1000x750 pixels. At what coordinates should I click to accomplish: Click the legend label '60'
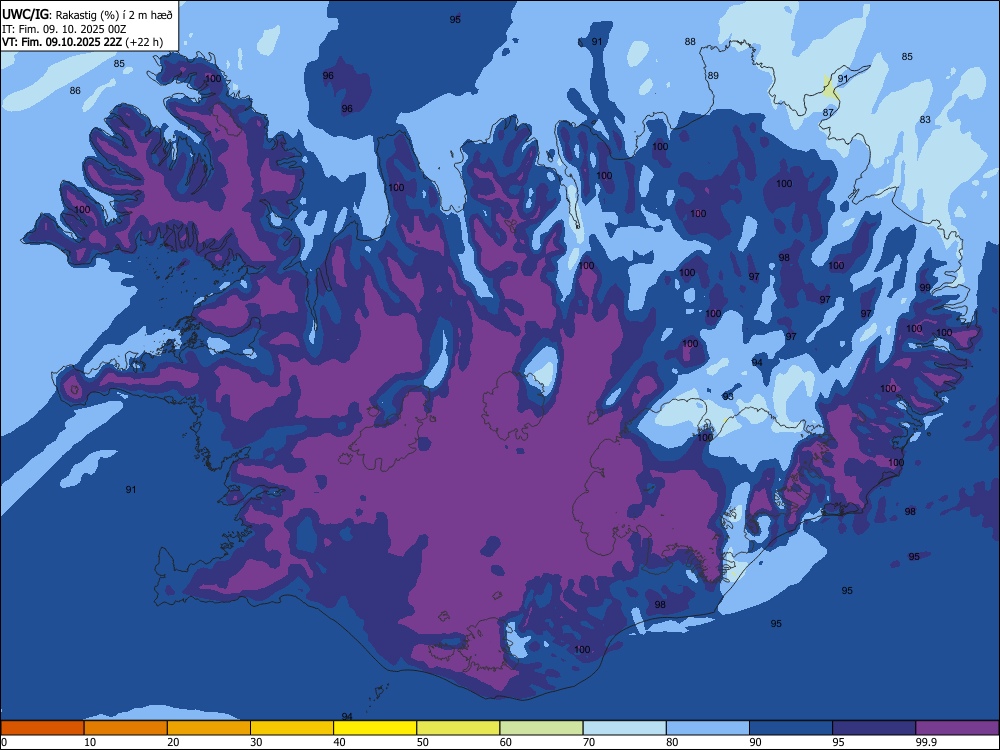pyautogui.click(x=506, y=742)
